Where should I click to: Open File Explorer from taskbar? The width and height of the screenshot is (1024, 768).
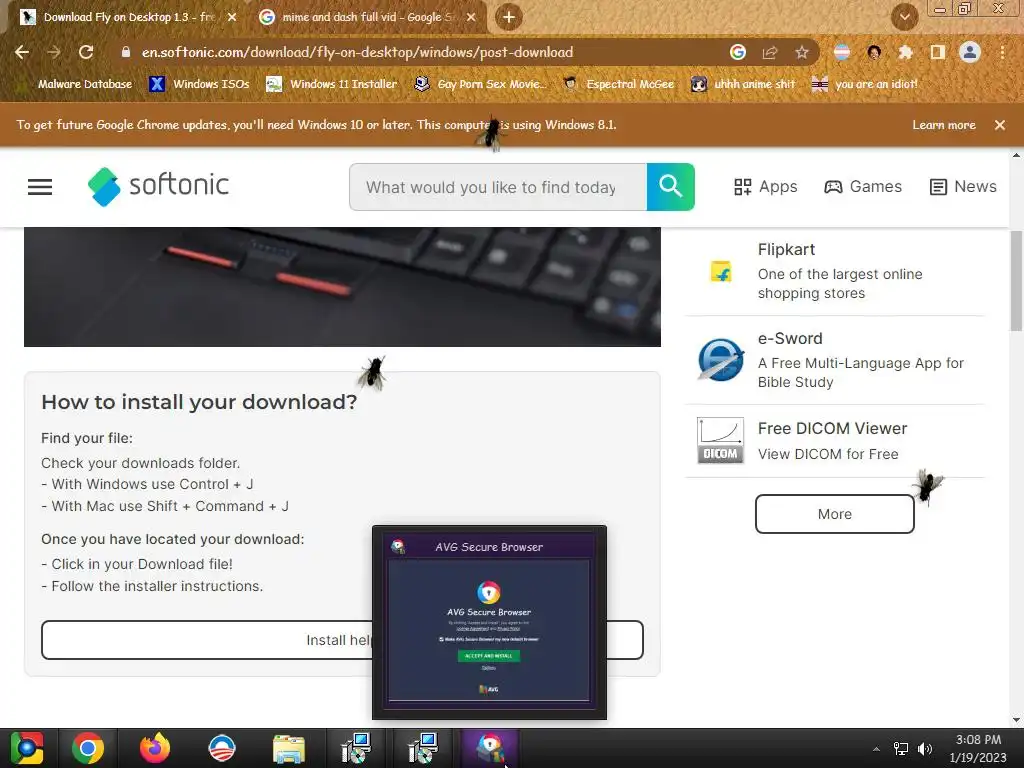point(289,750)
